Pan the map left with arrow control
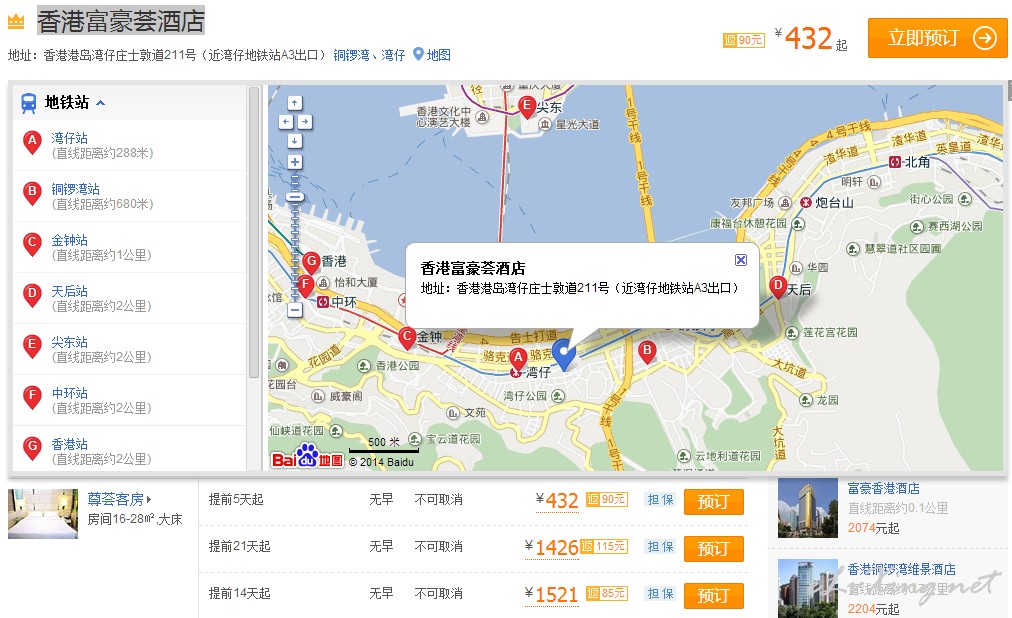 coord(286,121)
